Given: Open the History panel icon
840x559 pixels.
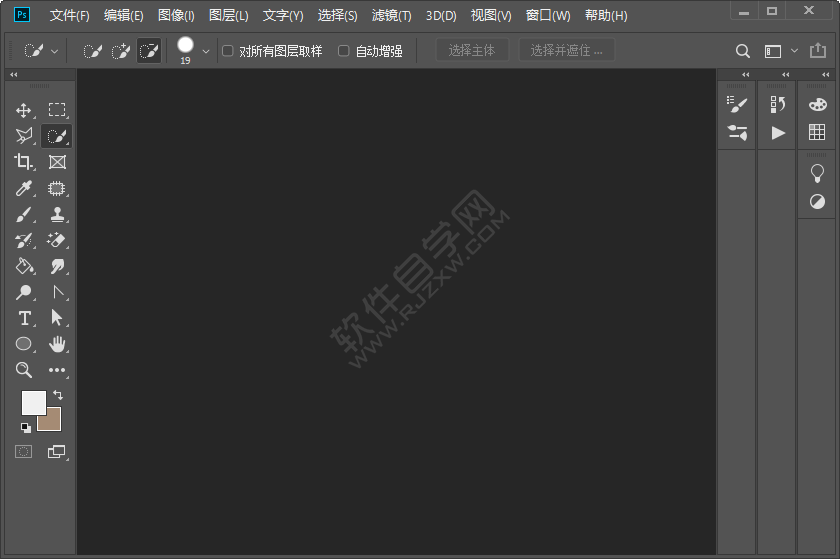Looking at the screenshot, I should tap(777, 104).
